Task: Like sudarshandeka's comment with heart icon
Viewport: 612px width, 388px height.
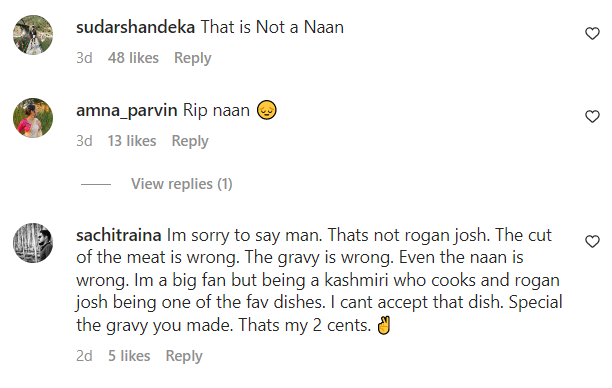Action: (592, 34)
